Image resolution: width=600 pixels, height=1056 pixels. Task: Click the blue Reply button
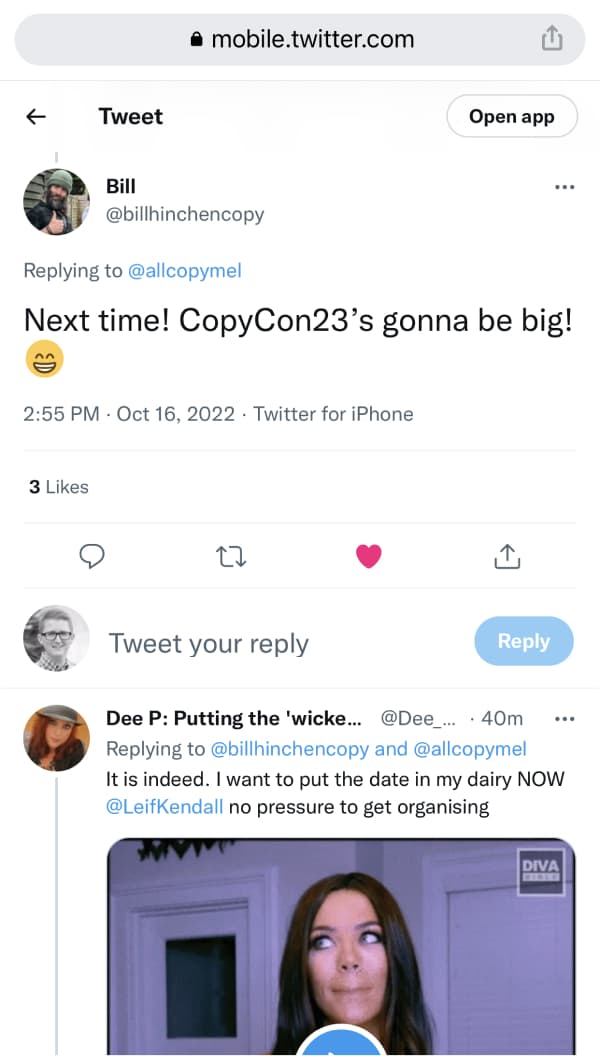[x=524, y=641]
